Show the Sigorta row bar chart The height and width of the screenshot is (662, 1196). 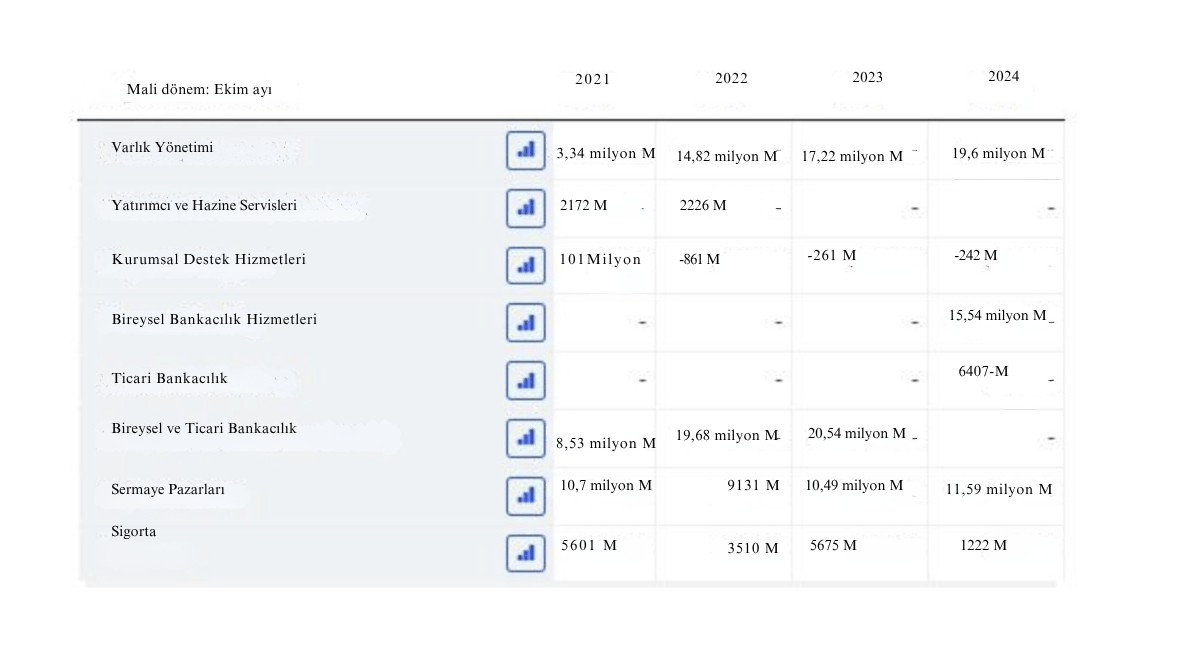tap(525, 552)
